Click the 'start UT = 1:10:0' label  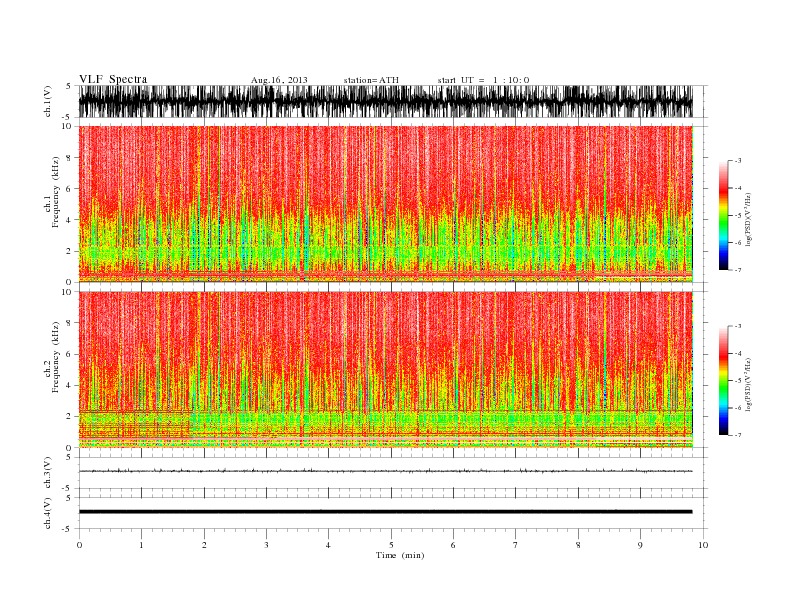(483, 80)
